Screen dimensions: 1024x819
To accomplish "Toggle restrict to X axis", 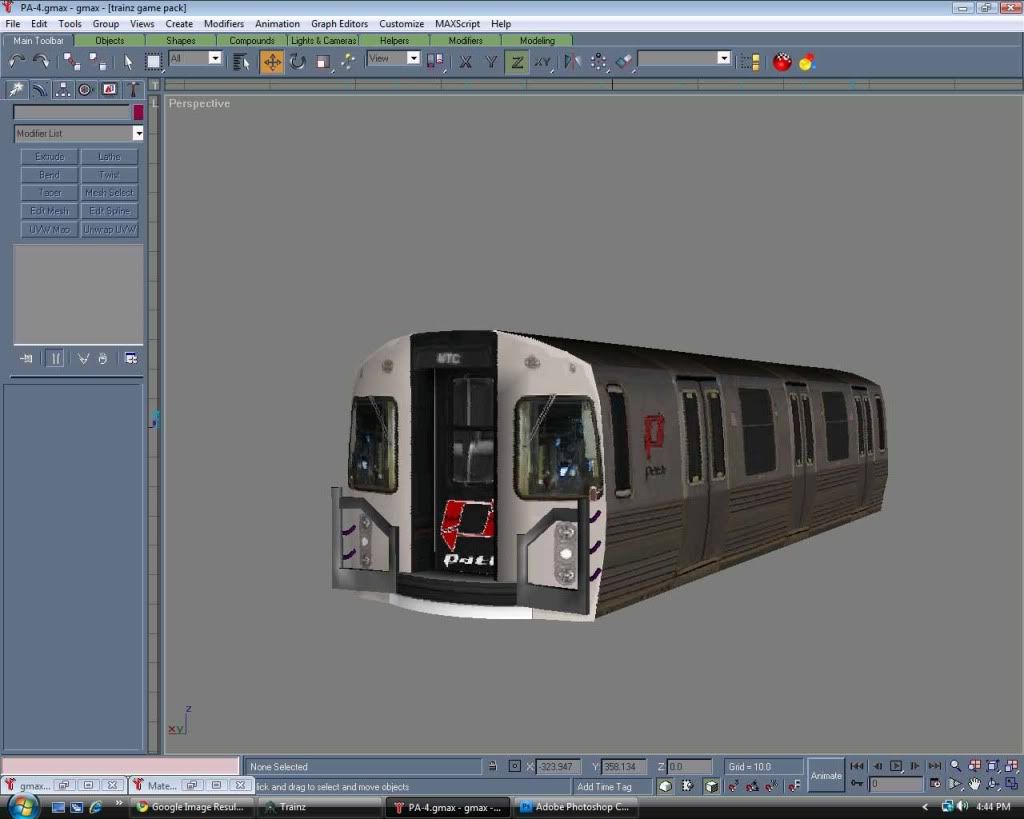I will (465, 62).
